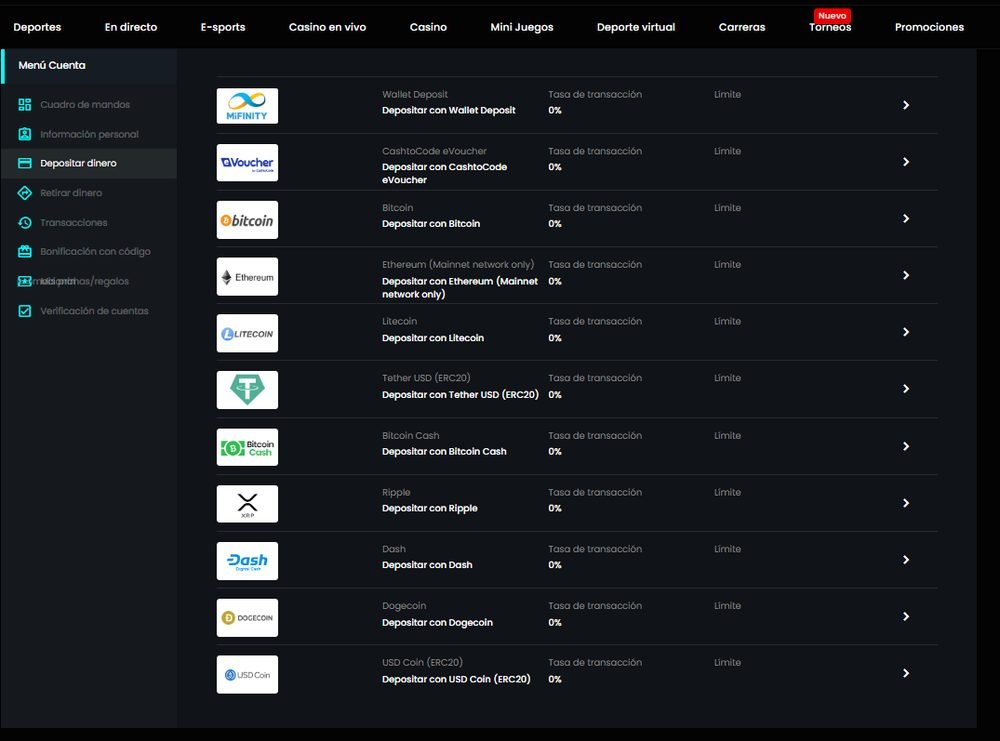The height and width of the screenshot is (741, 1000).
Task: Click the Ethereum logo tile
Action: (247, 277)
